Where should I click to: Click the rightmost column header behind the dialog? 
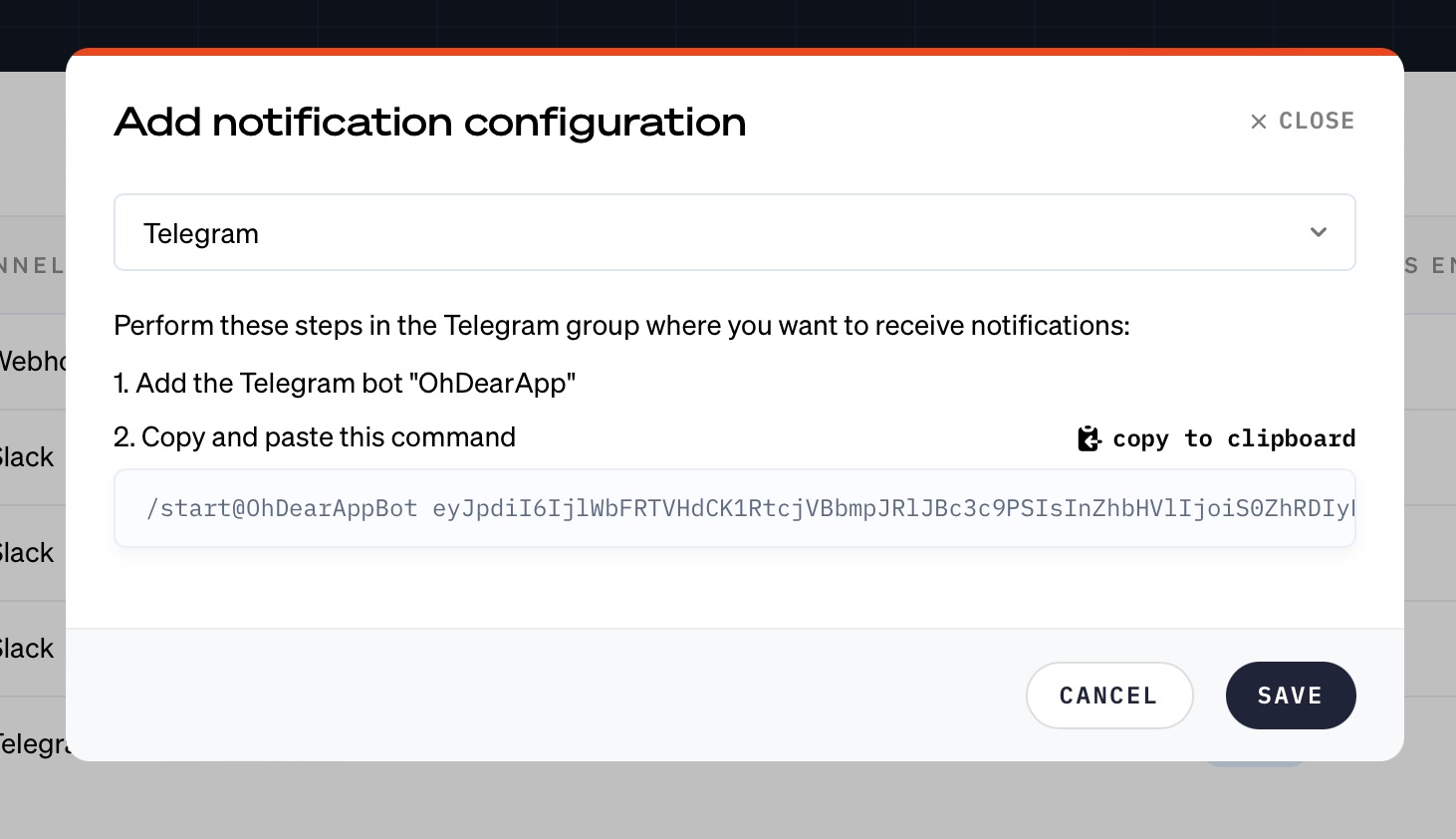(1430, 266)
